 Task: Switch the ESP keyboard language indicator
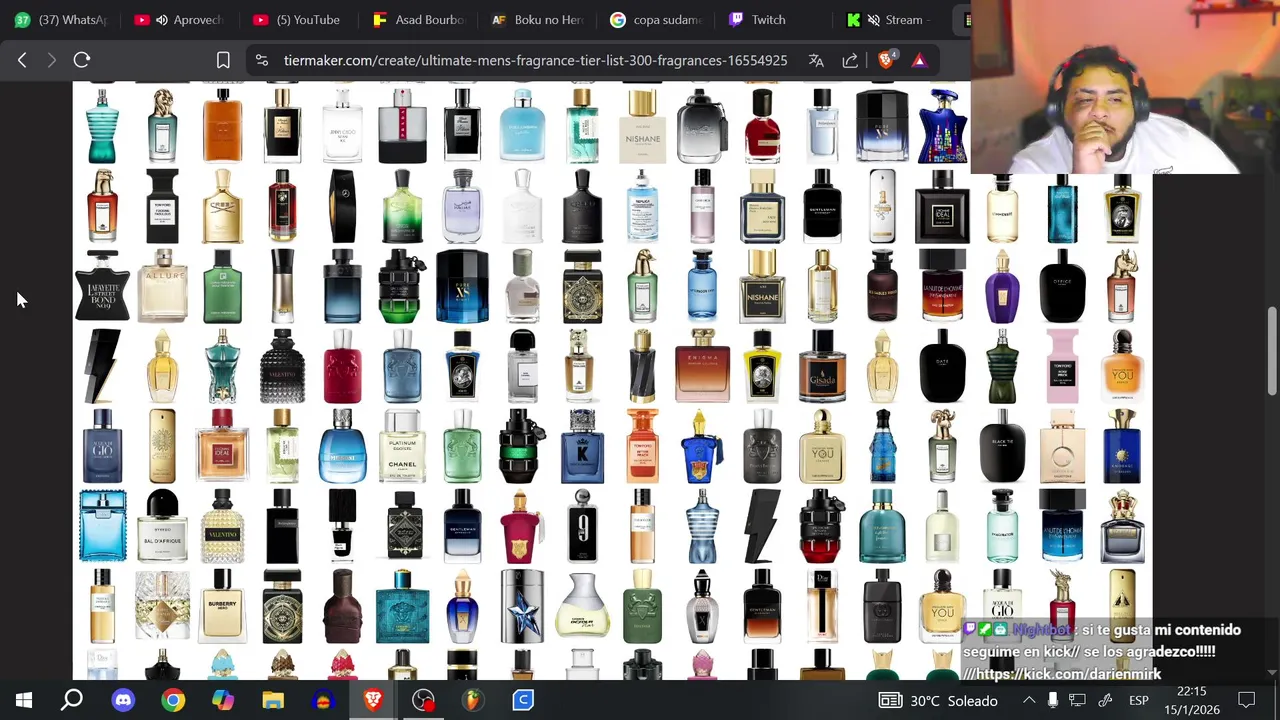point(1139,701)
